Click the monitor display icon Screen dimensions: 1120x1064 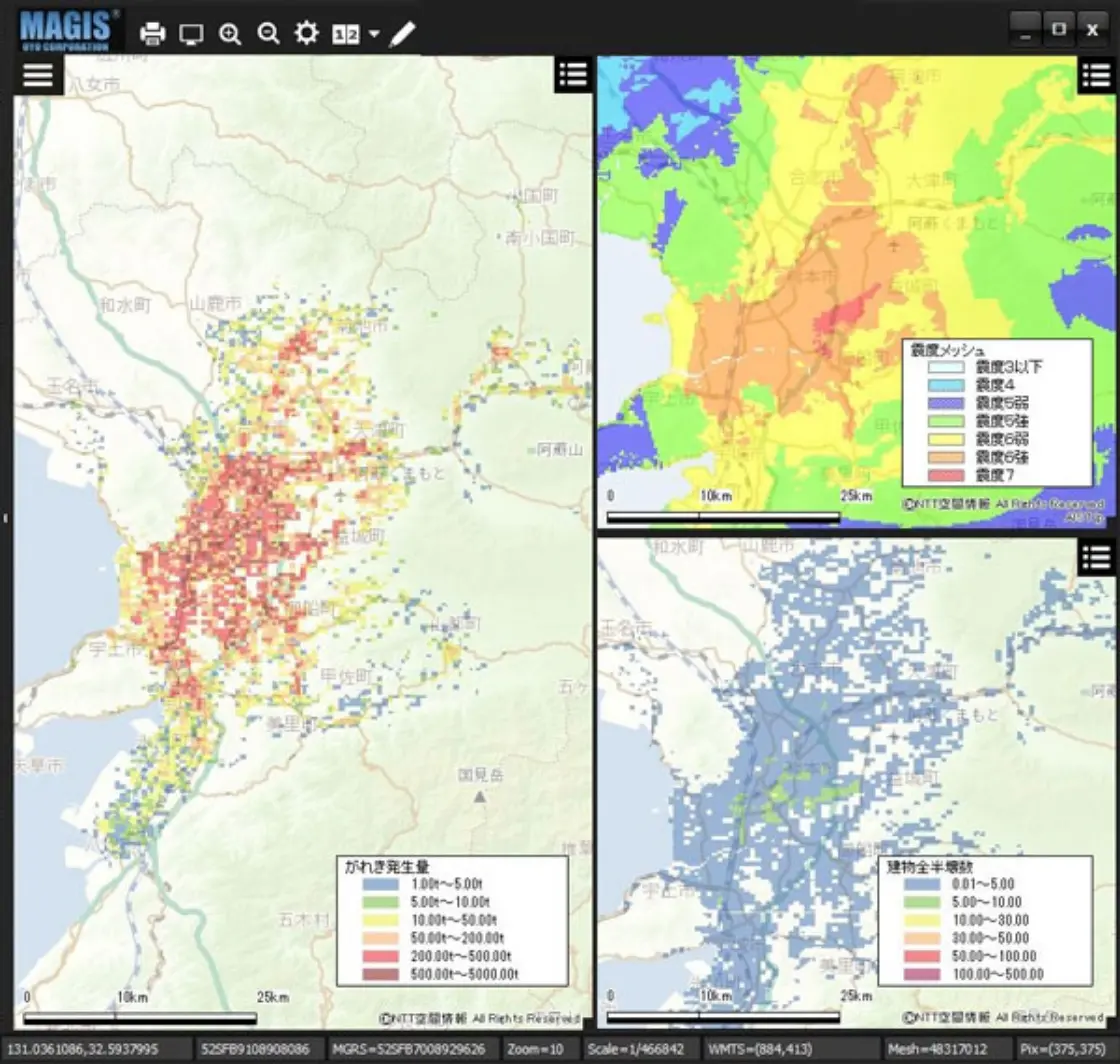click(191, 34)
